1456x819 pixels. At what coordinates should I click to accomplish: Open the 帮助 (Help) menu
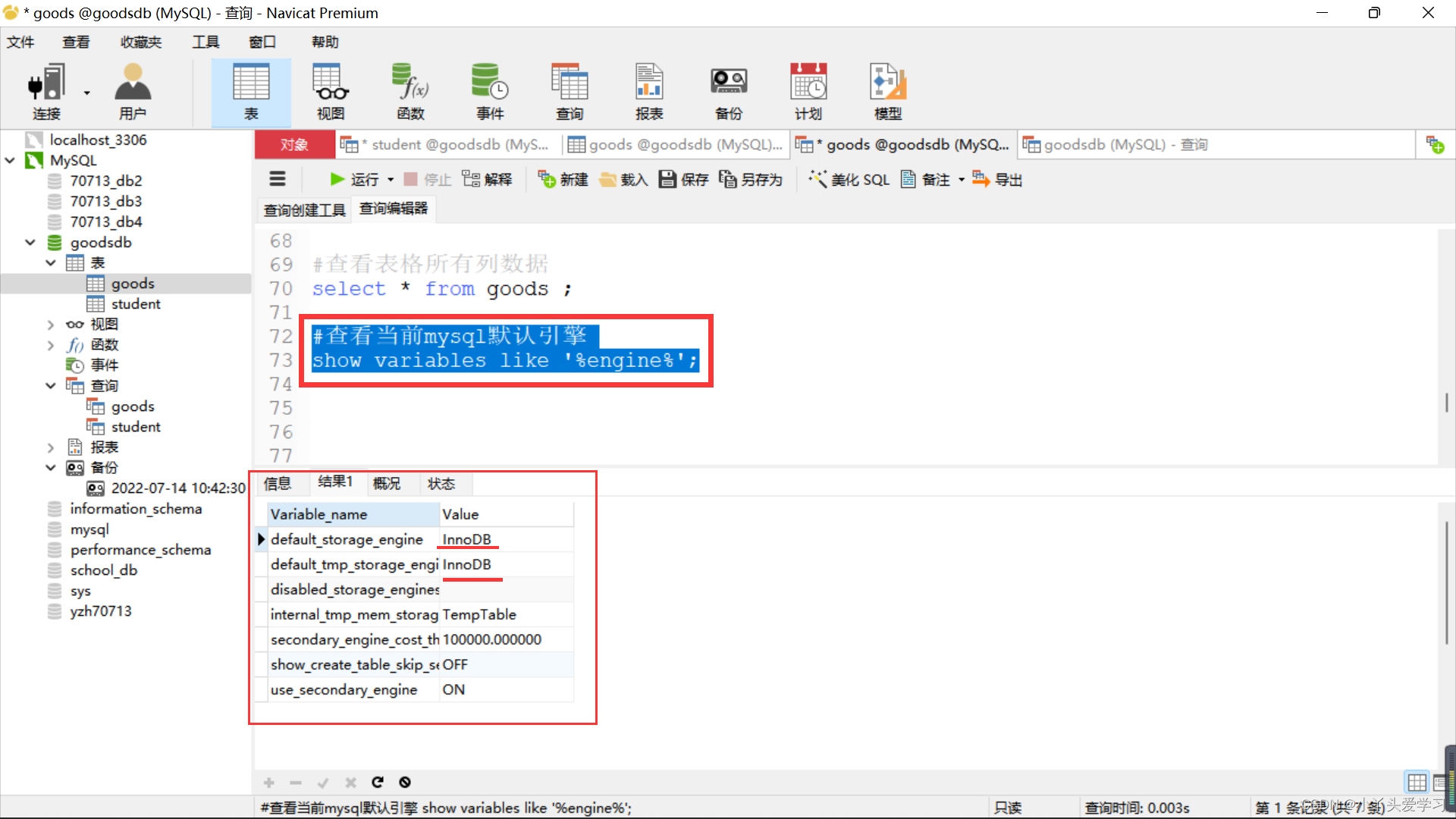pos(325,42)
